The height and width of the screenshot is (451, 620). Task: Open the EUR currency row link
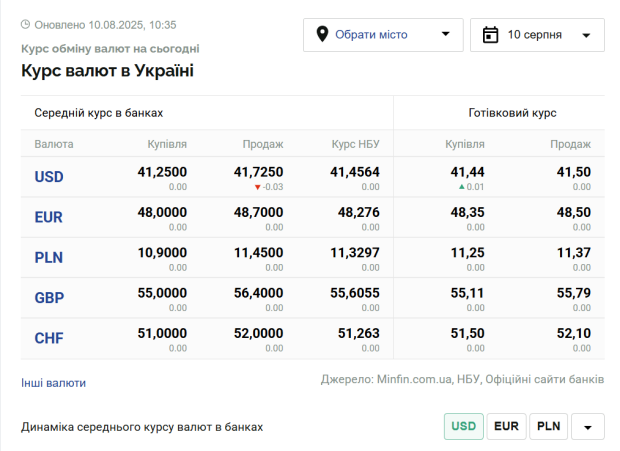coord(49,217)
